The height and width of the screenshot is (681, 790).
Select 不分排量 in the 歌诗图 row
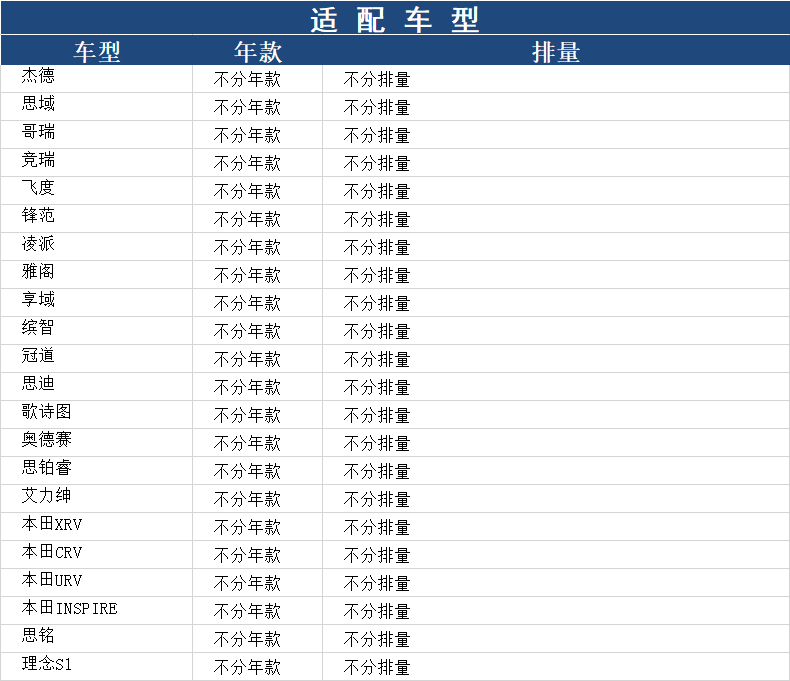point(377,416)
